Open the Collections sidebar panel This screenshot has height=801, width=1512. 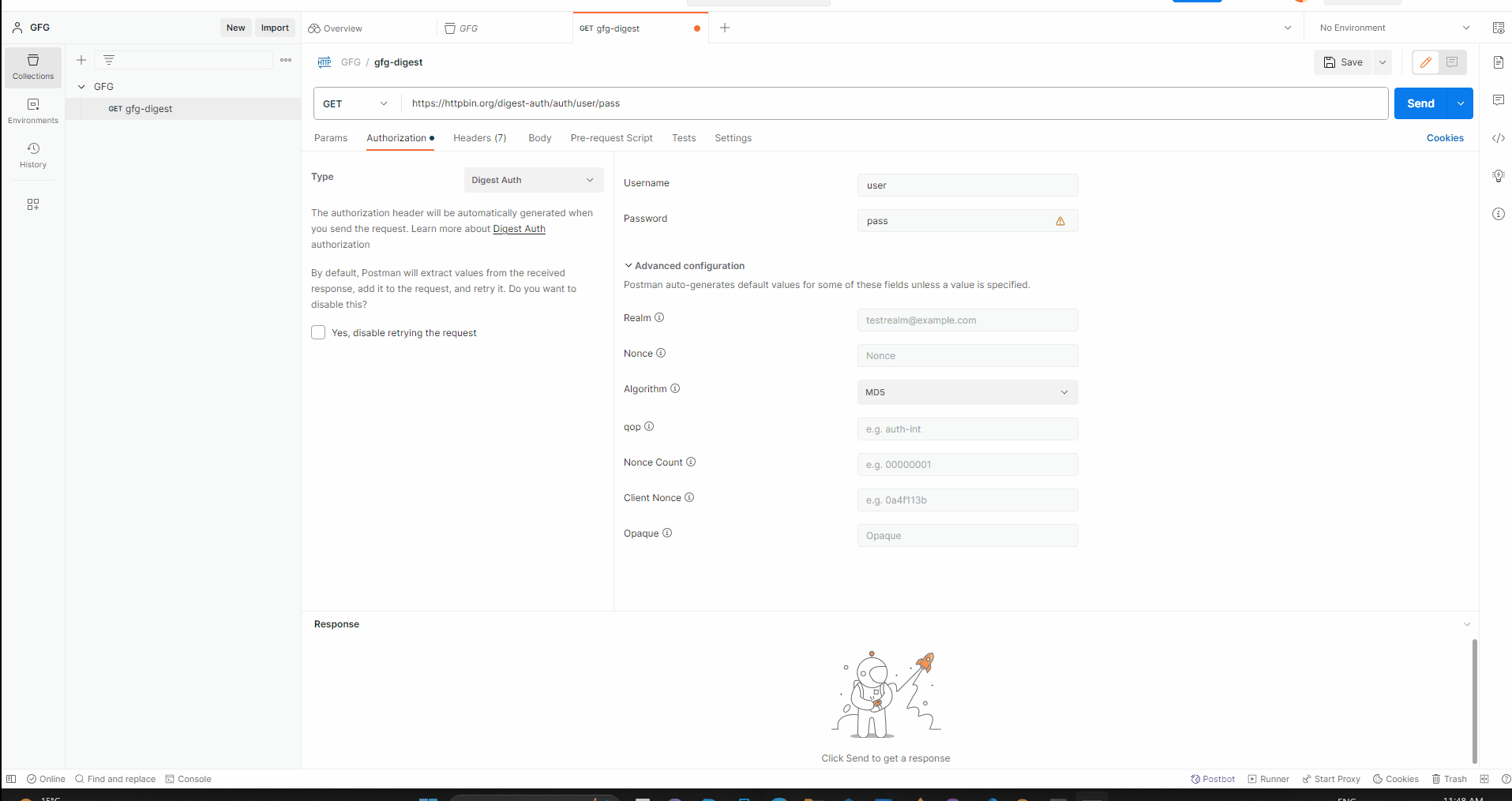(x=33, y=67)
